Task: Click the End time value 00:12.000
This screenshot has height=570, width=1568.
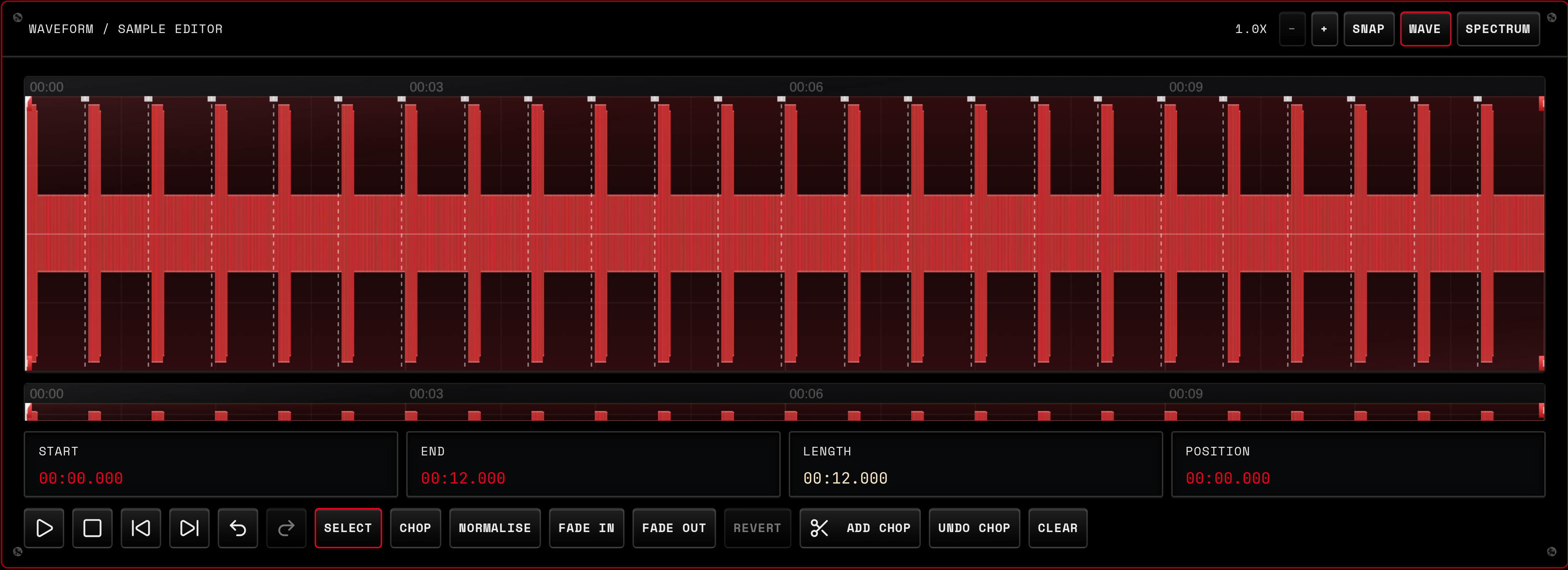Action: coord(463,479)
